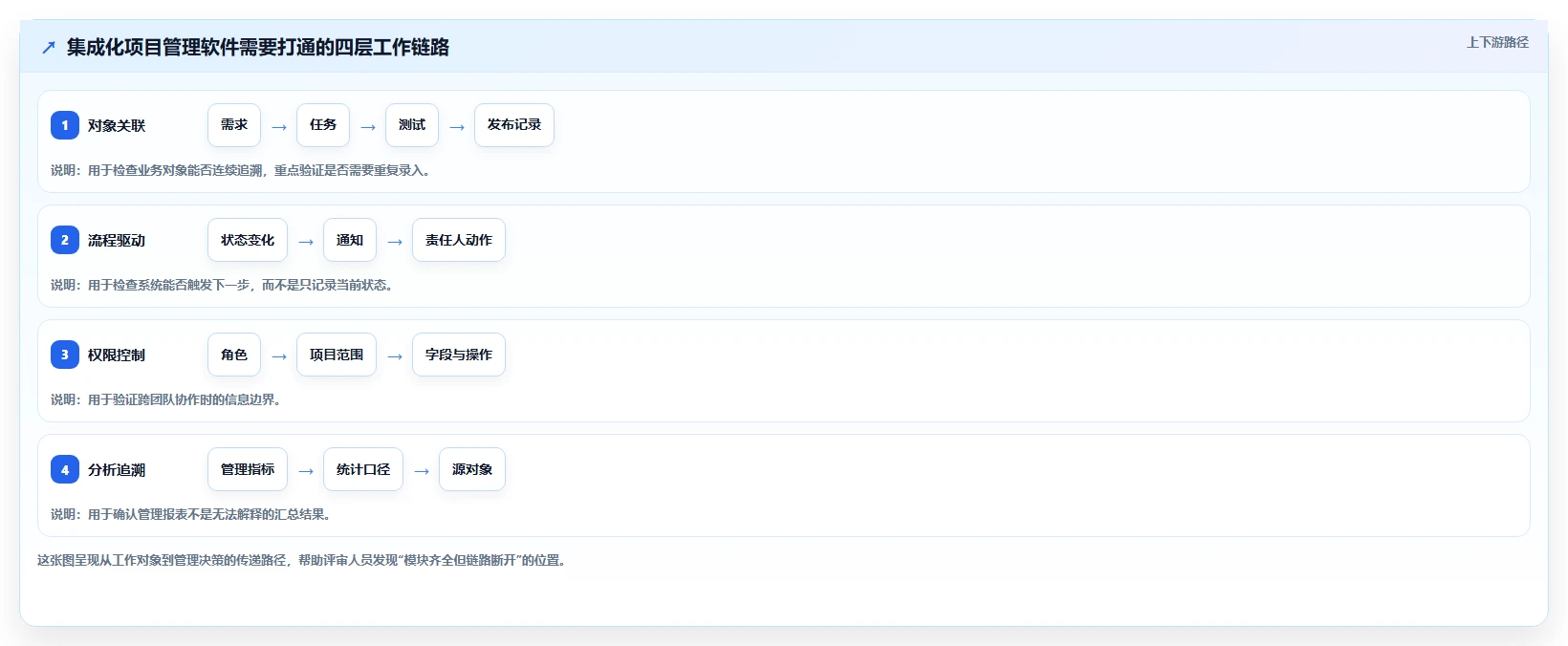
Task: Click the 发布记录 chip
Action: tap(514, 125)
